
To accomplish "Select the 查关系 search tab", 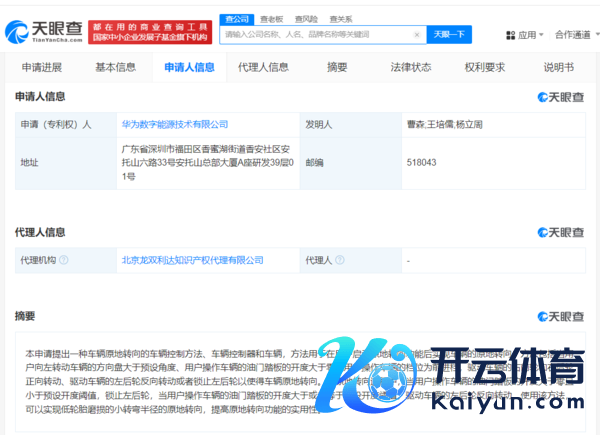I will coord(340,18).
